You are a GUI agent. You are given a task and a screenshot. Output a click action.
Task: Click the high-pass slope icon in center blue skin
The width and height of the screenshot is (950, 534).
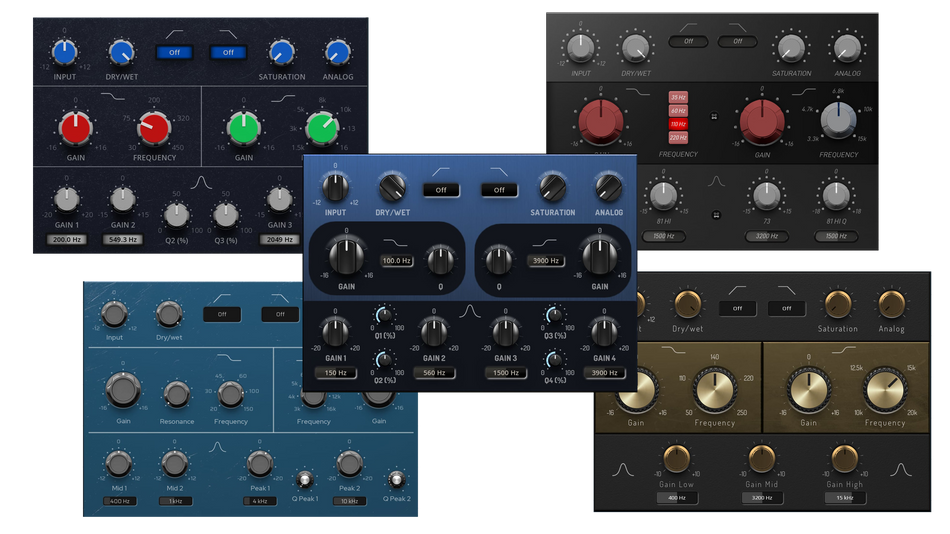coord(441,172)
